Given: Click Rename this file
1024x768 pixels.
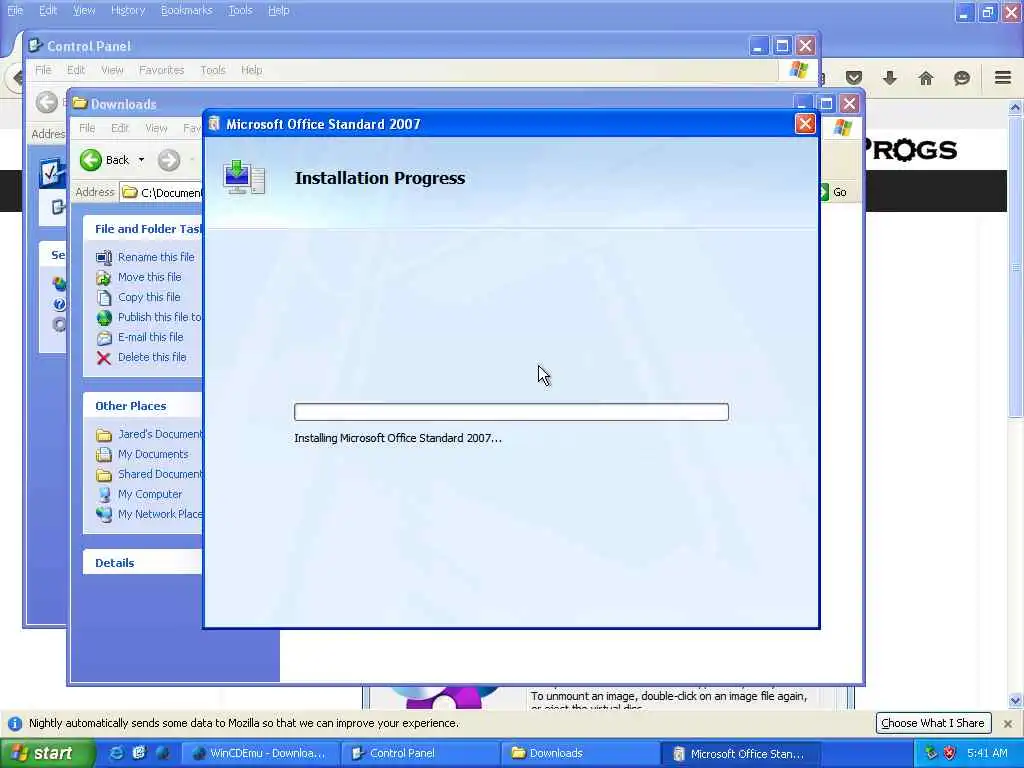Looking at the screenshot, I should (x=156, y=257).
